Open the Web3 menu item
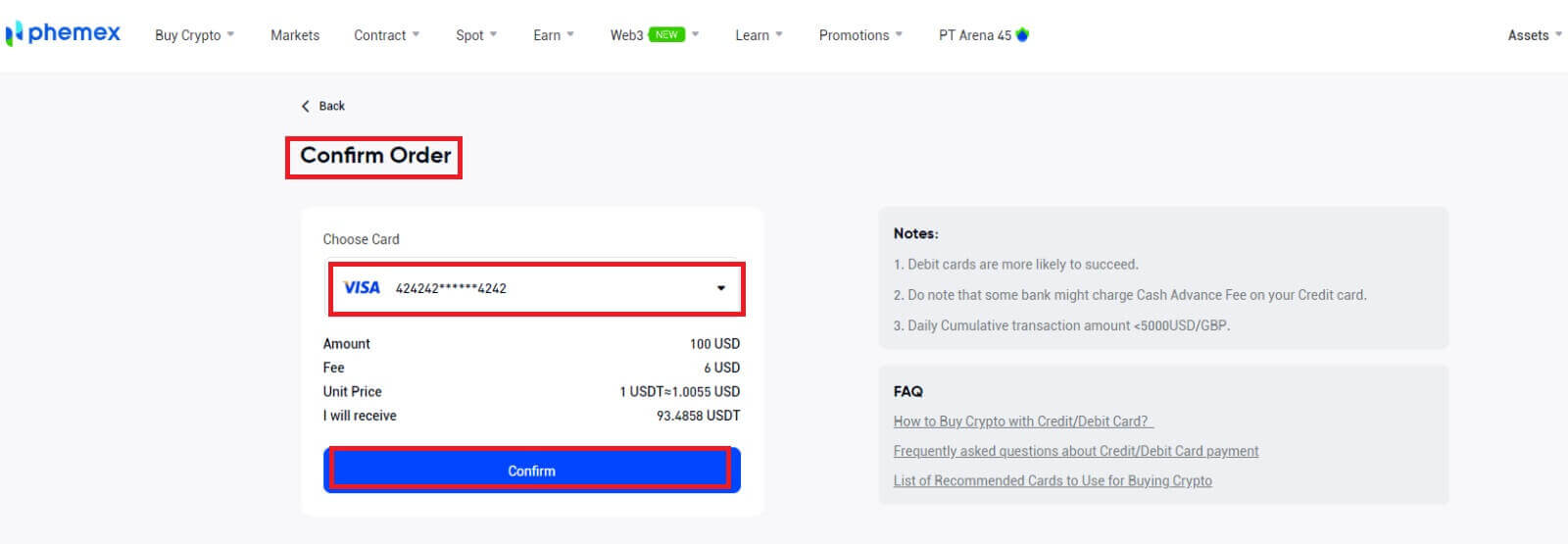 point(627,35)
